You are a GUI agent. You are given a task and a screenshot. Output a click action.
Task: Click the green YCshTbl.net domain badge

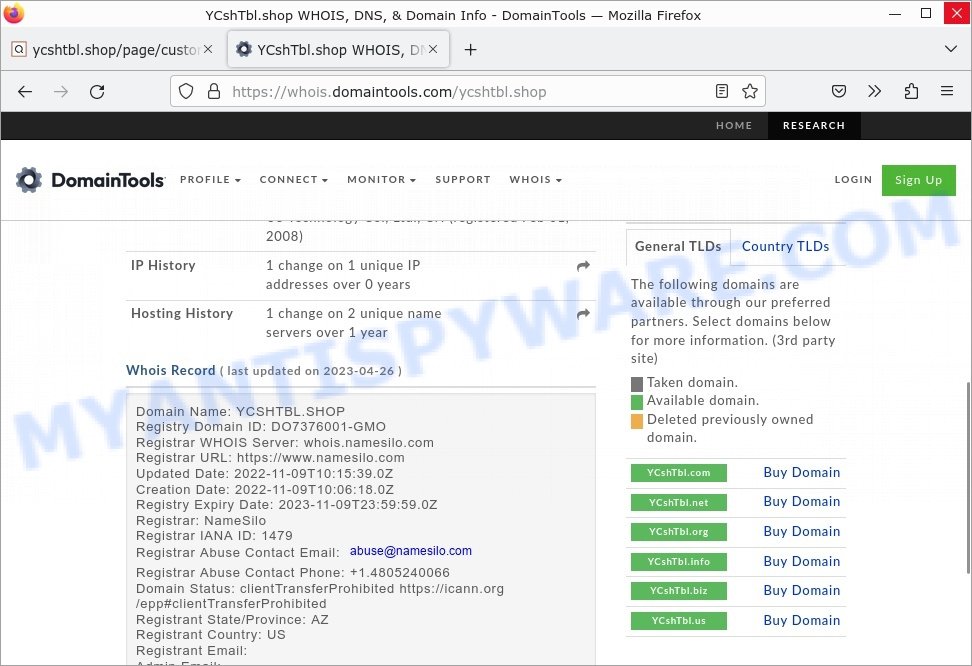[x=678, y=502]
